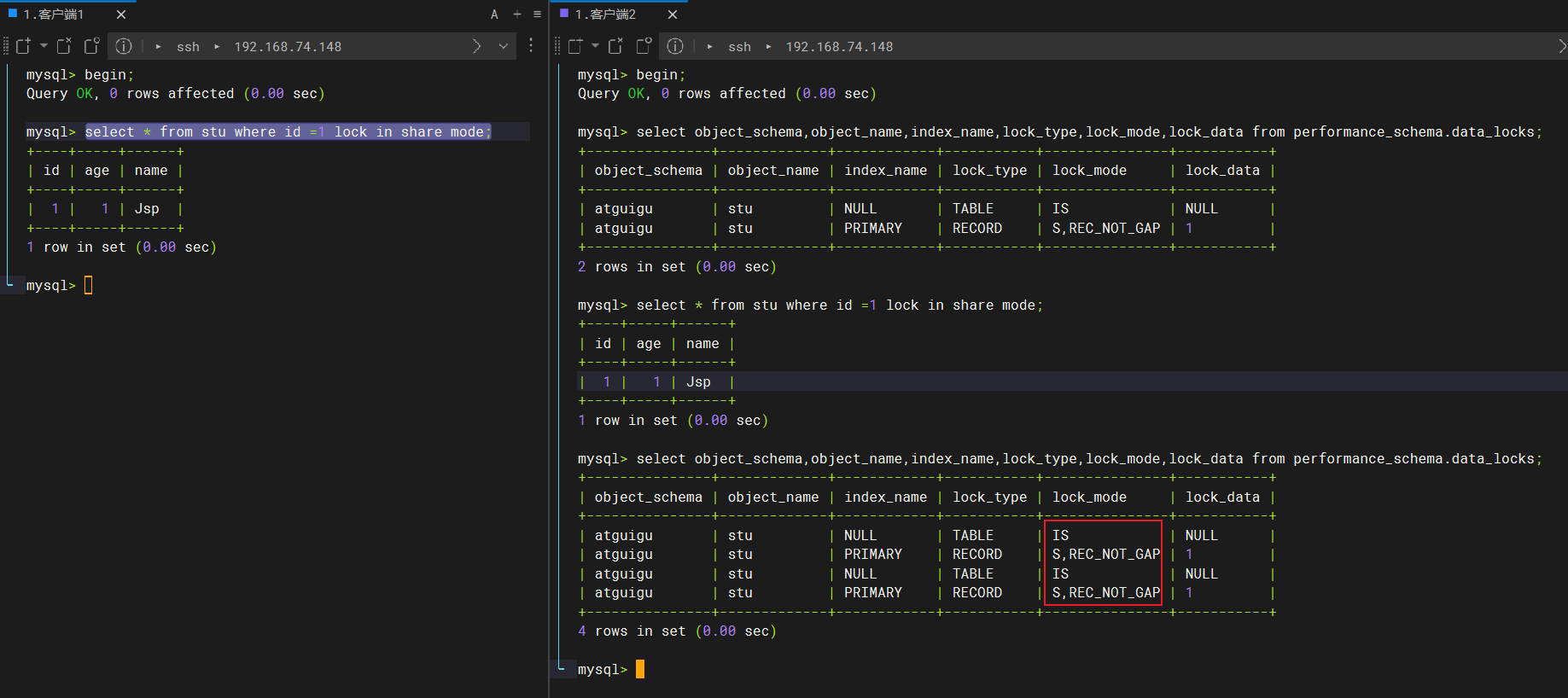Click 192.168.74.148 address in left pane
This screenshot has width=1568, height=698.
[x=288, y=47]
